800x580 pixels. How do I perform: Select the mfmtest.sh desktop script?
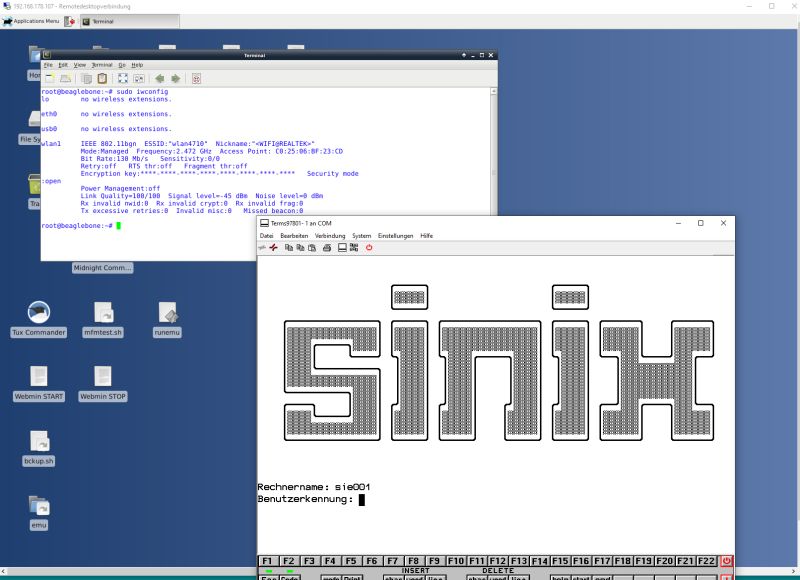tap(103, 313)
